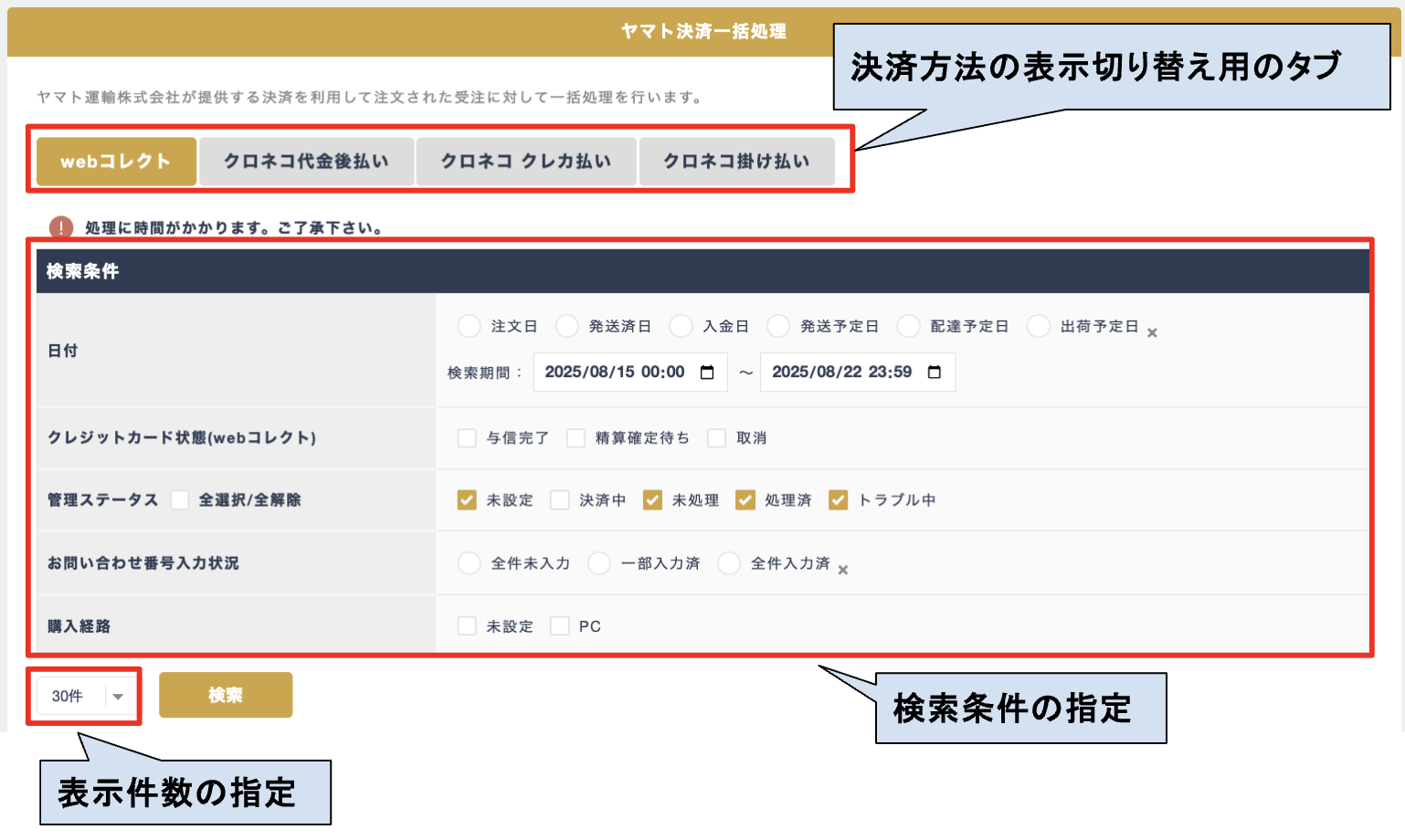Check the 与信完了 credit card status
The width and height of the screenshot is (1405, 840).
click(467, 438)
